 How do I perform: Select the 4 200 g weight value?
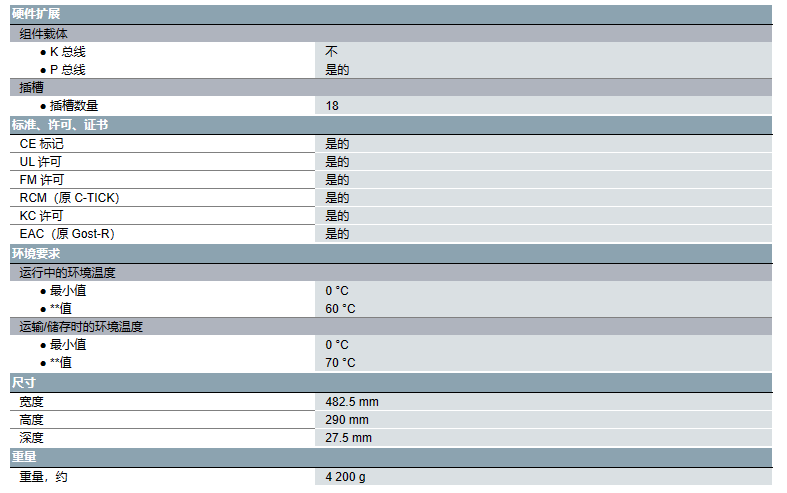pos(345,476)
